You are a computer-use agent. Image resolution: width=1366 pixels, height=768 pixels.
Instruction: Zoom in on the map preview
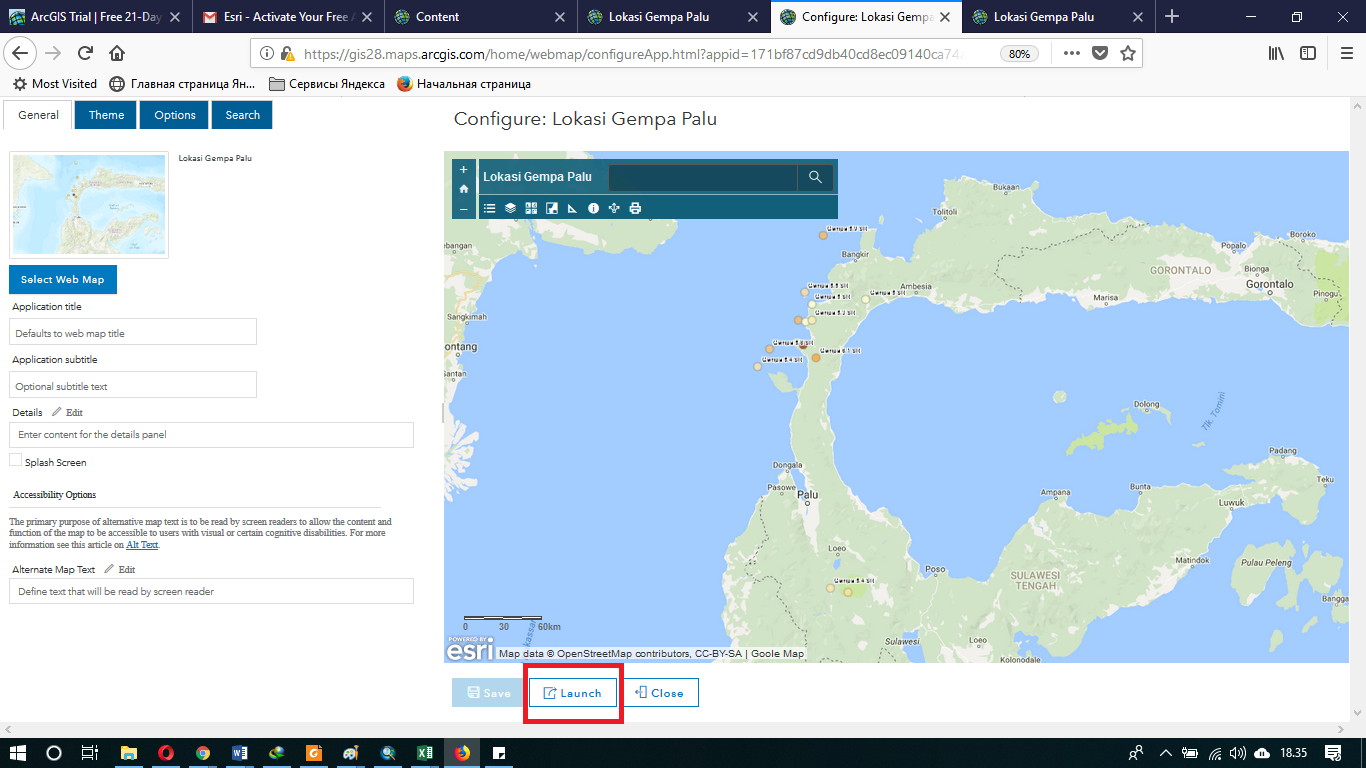click(463, 170)
